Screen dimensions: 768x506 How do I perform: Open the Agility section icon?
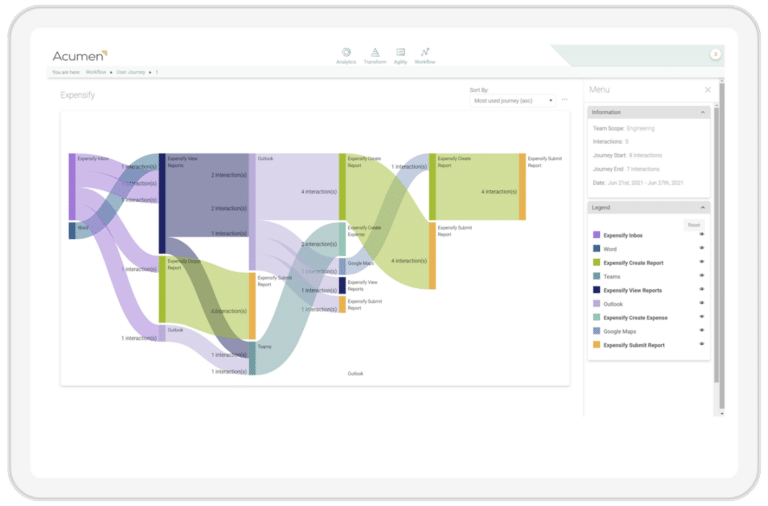(400, 53)
